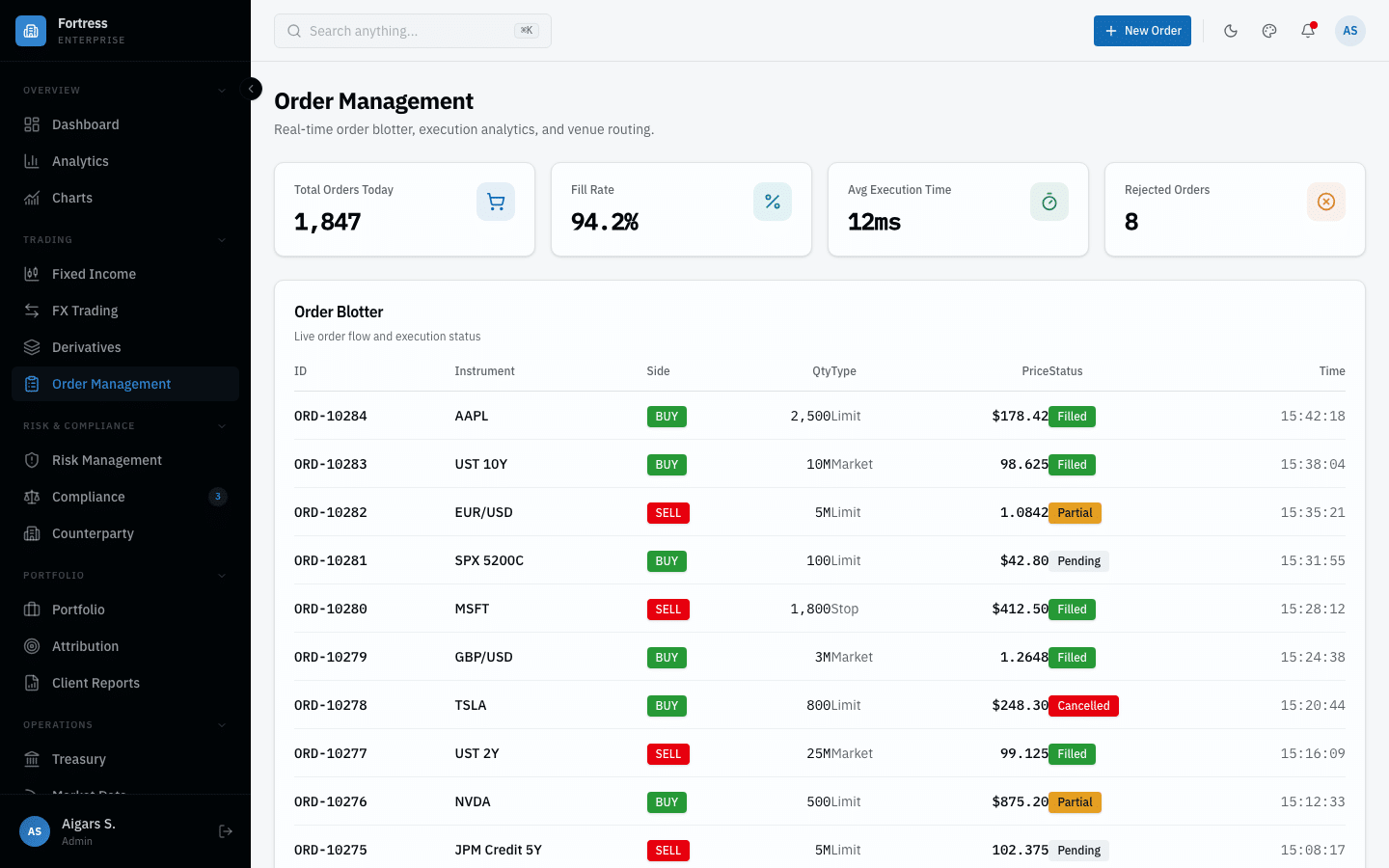This screenshot has height=868, width=1389.
Task: Switch to the Dashboard view
Action: [86, 124]
